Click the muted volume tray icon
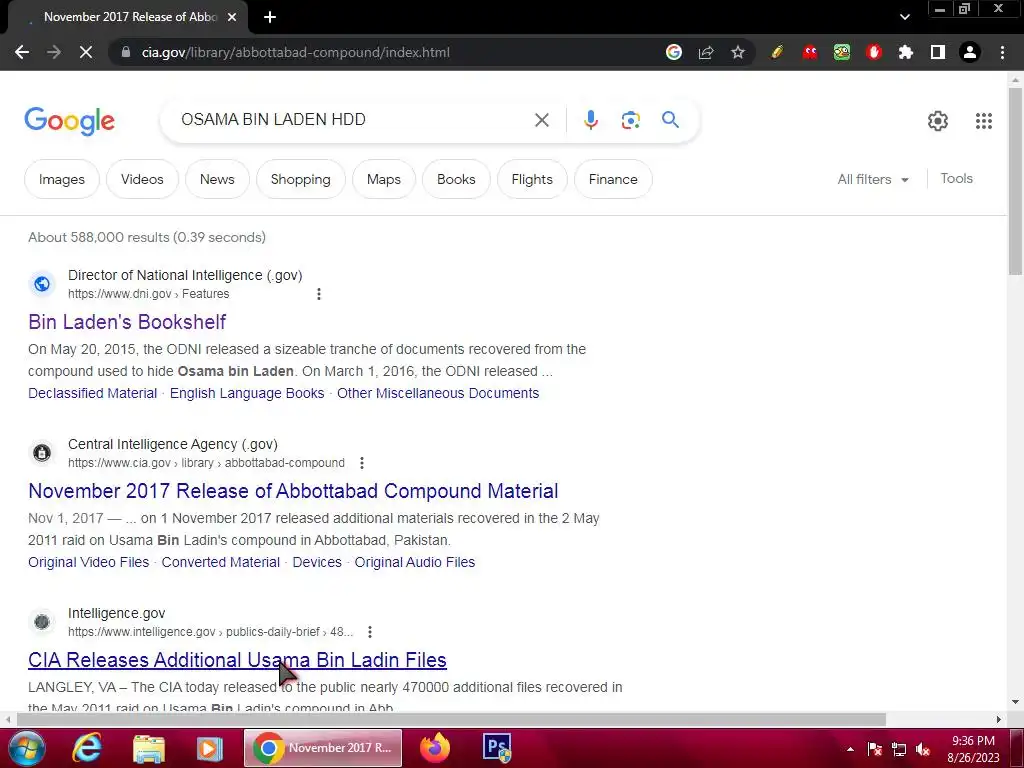 [923, 750]
